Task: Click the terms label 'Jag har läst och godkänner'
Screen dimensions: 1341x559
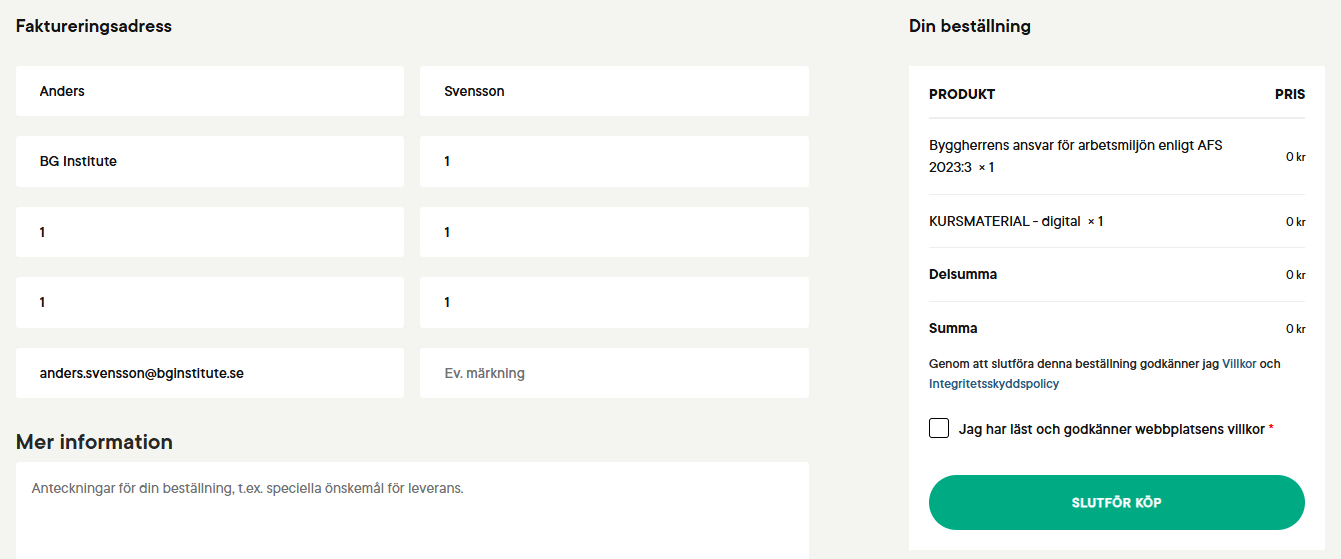Action: (x=1111, y=429)
